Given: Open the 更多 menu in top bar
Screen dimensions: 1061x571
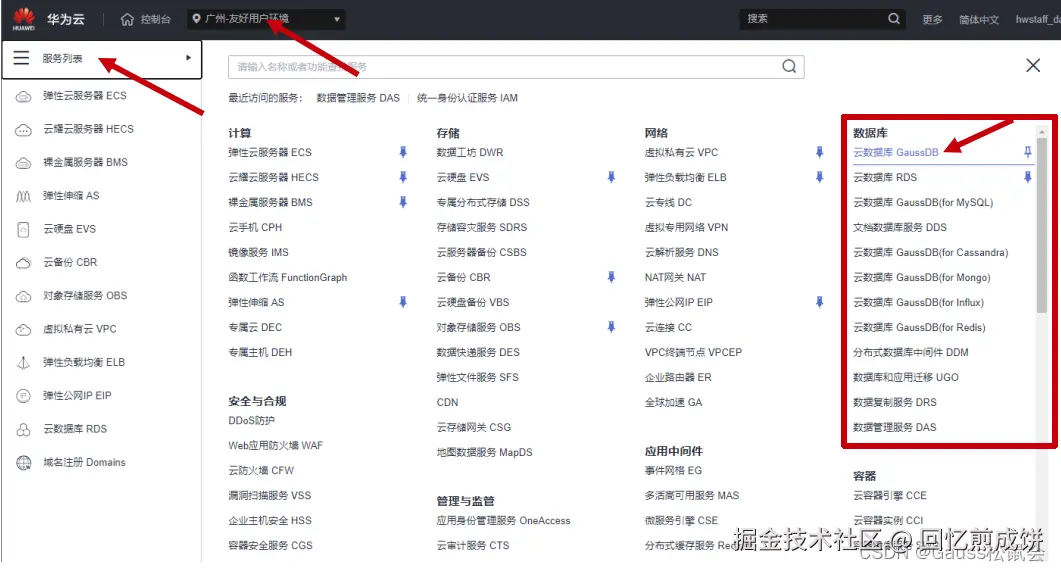Looking at the screenshot, I should (x=932, y=20).
